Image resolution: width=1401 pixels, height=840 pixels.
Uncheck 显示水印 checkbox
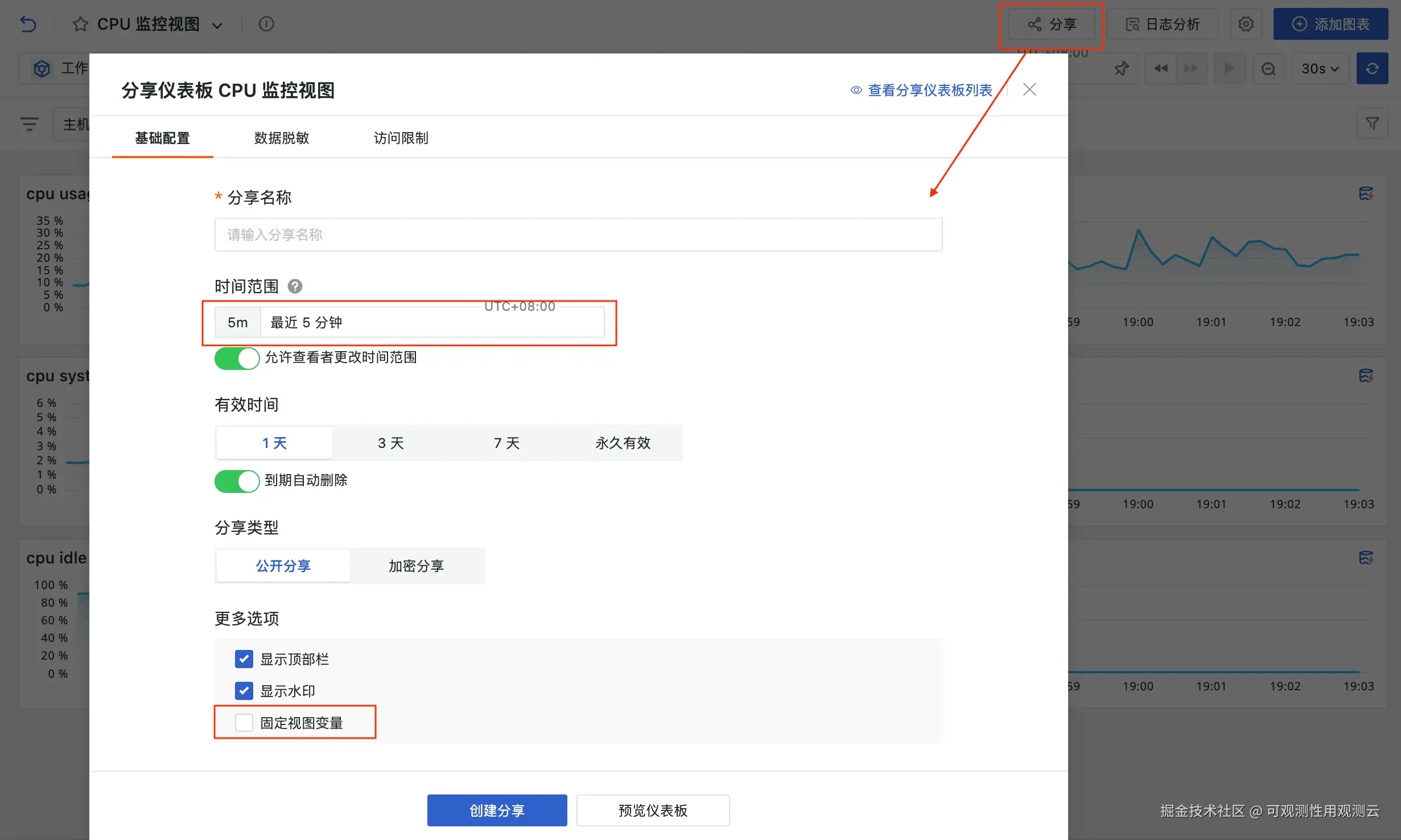coord(244,691)
